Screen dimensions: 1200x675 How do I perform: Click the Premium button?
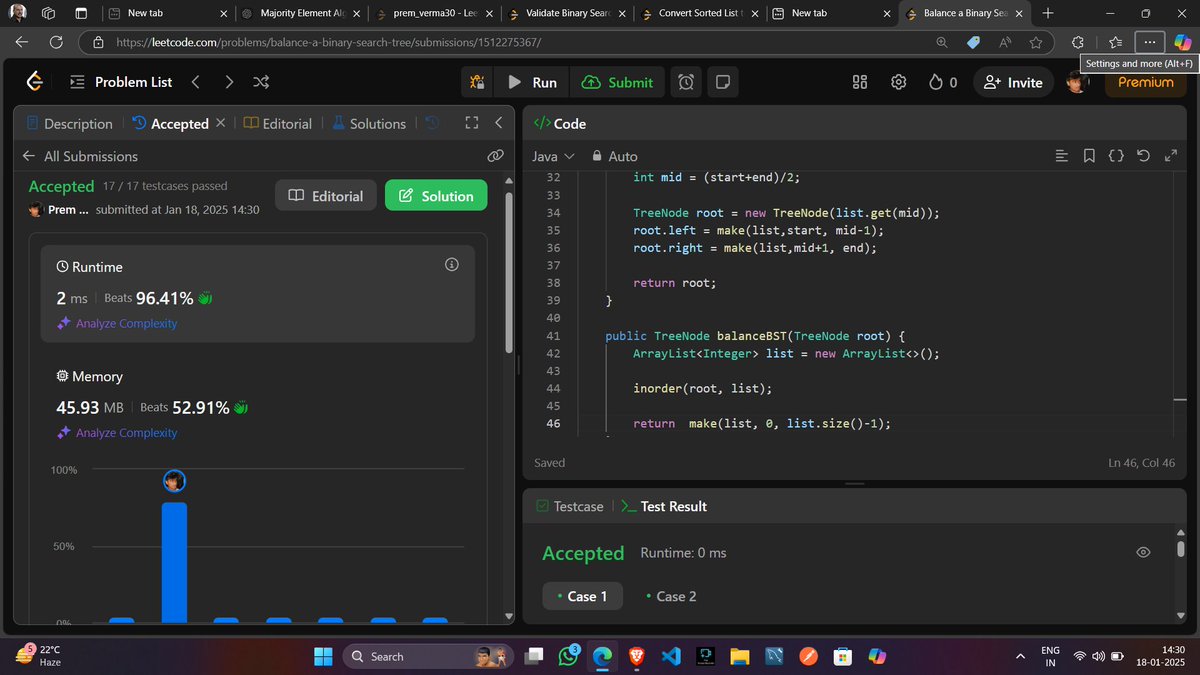[x=1146, y=82]
